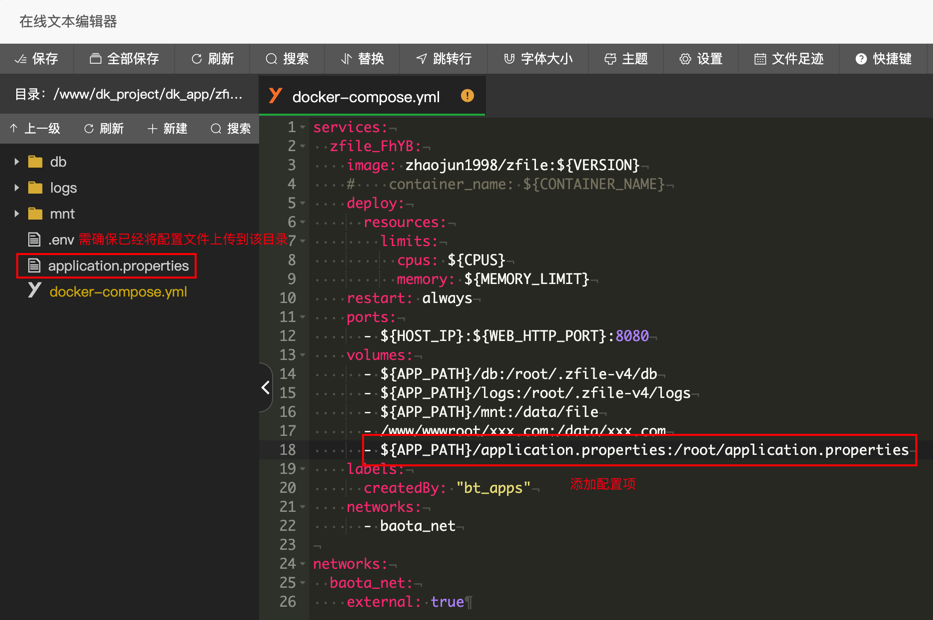This screenshot has height=620, width=933.
Task: Click the top toolbar Refresh (刷新) icon
Action: [212, 59]
